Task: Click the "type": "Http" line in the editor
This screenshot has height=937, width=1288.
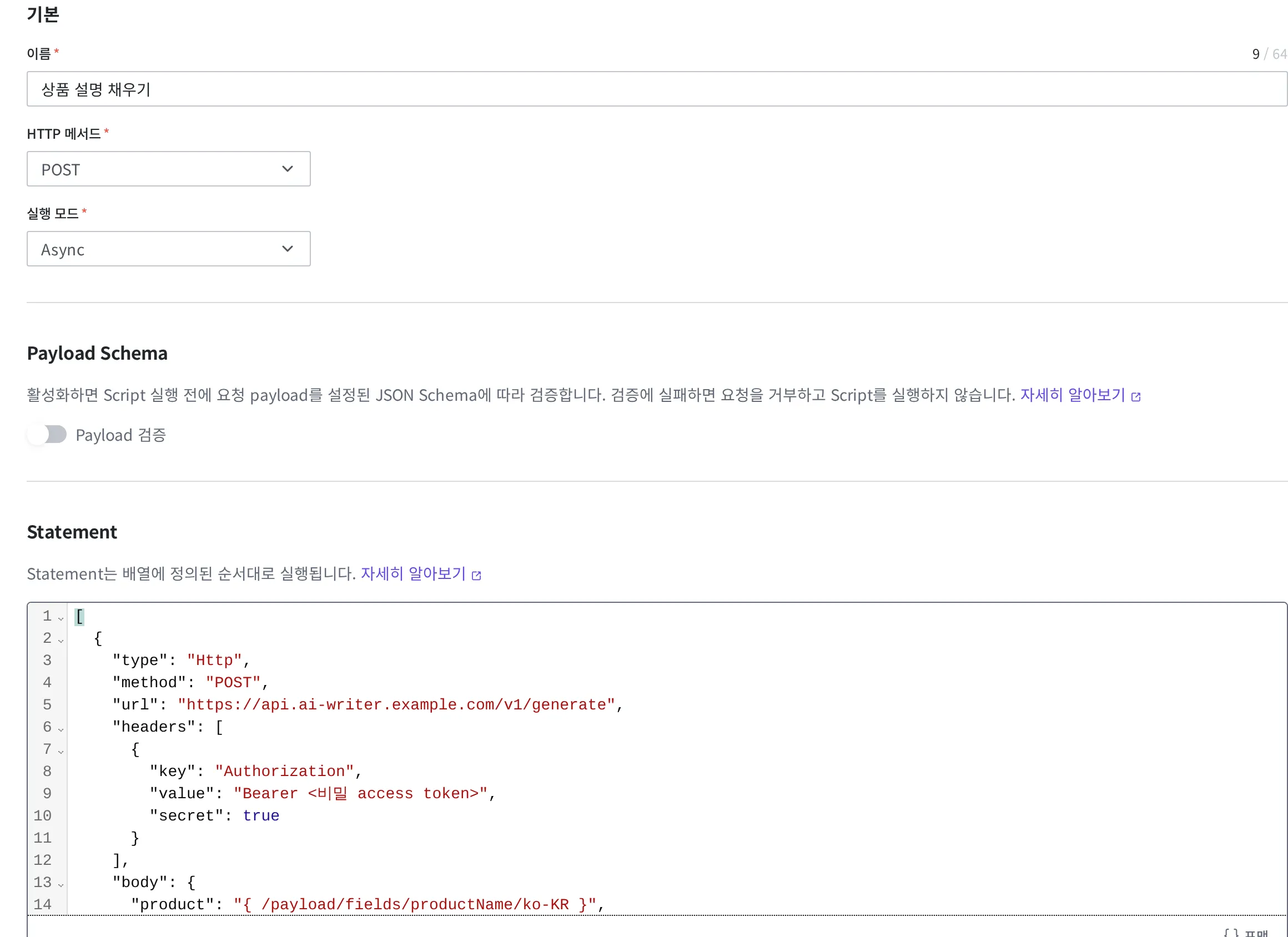Action: click(181, 661)
